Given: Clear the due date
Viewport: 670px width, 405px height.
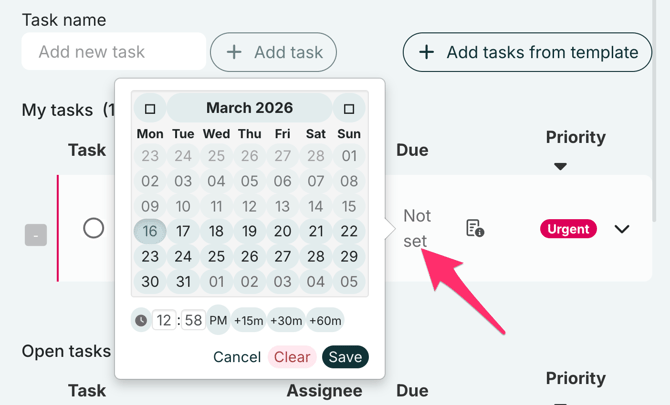Looking at the screenshot, I should pyautogui.click(x=292, y=357).
